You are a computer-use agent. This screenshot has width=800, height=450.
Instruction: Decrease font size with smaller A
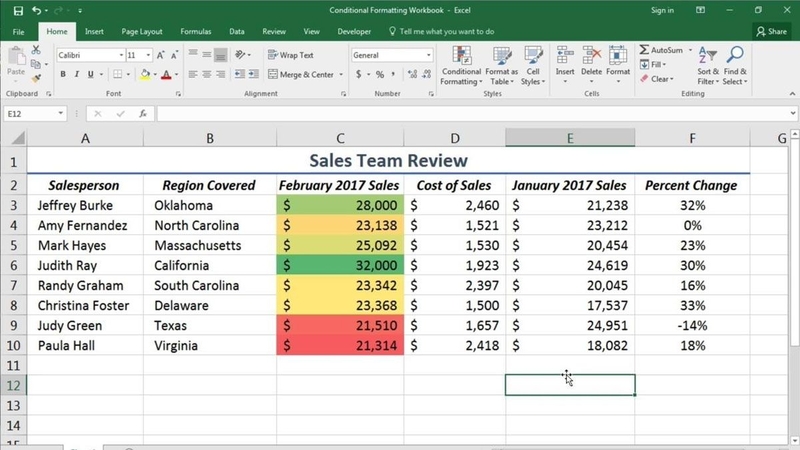(174, 55)
